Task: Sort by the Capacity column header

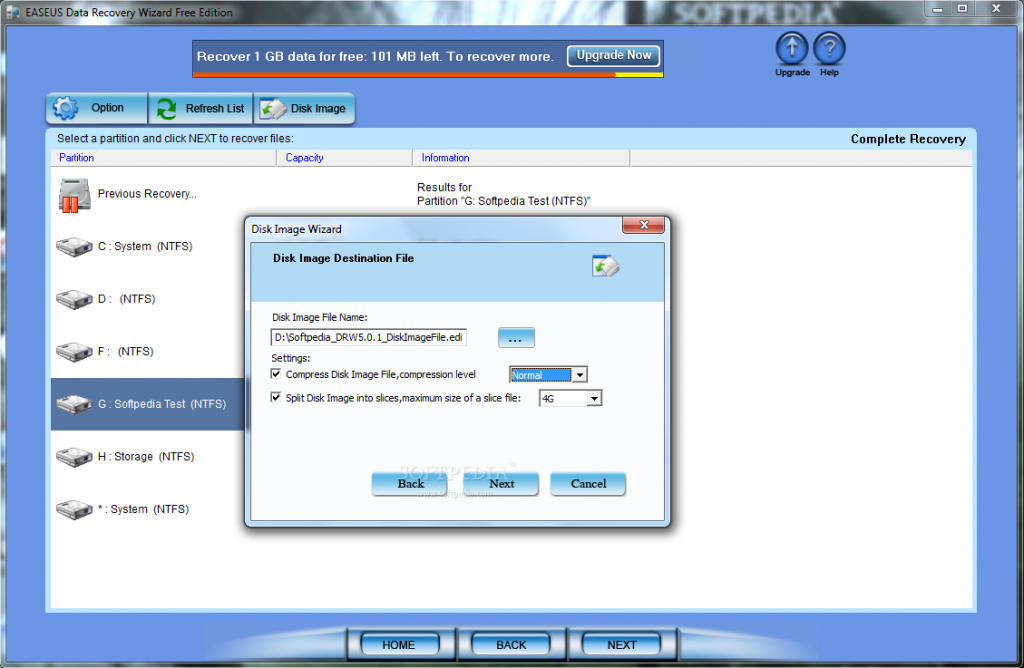Action: (345, 158)
